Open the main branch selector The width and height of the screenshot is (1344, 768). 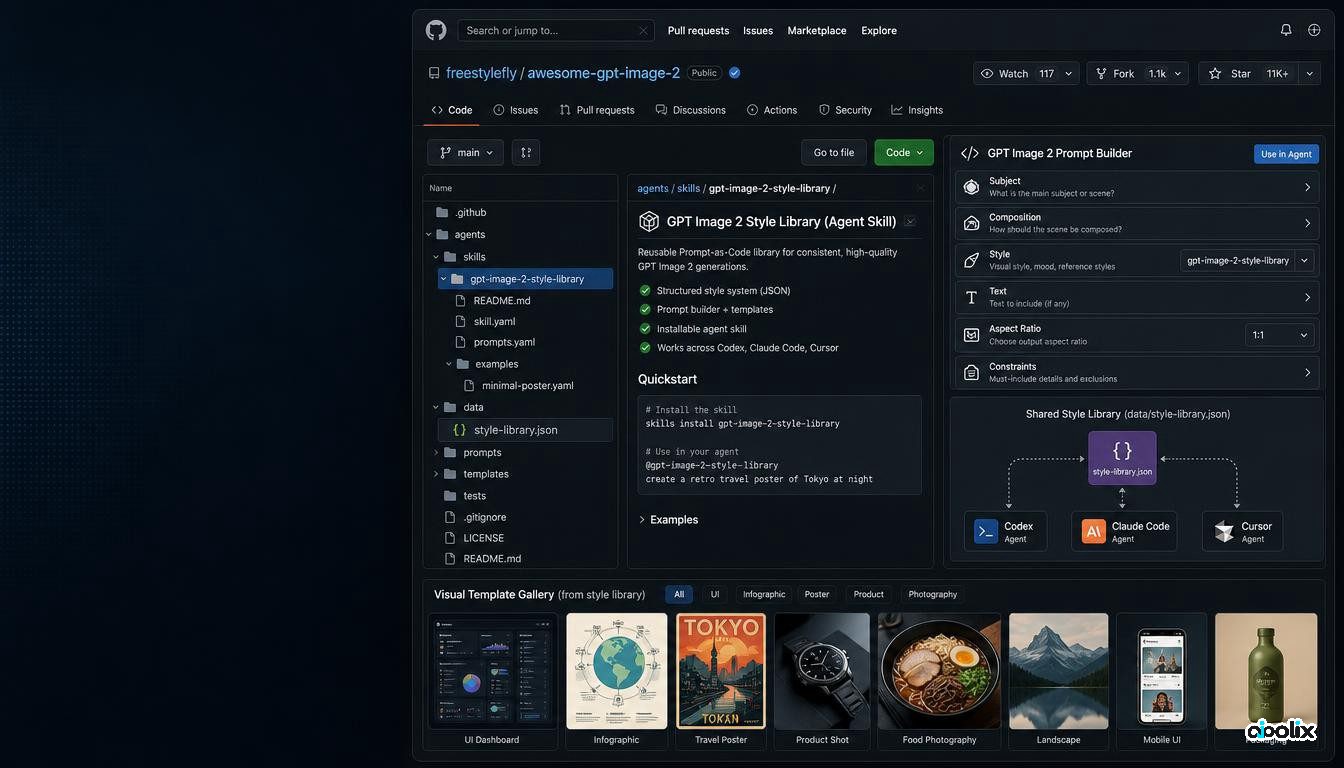466,152
